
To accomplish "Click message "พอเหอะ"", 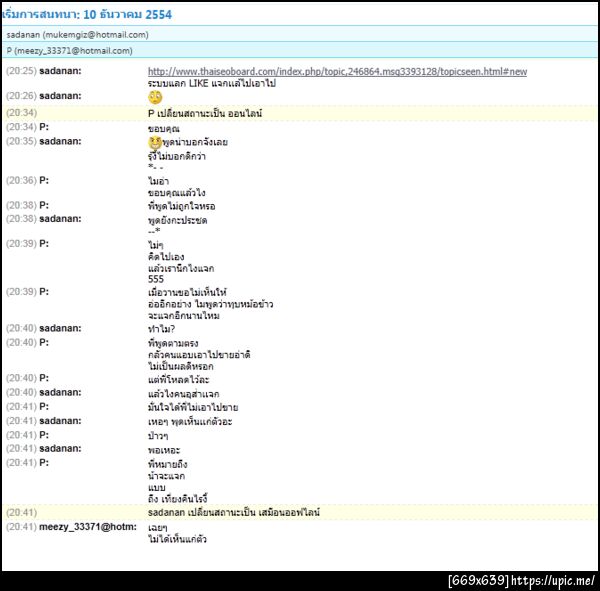I will pyautogui.click(x=164, y=450).
